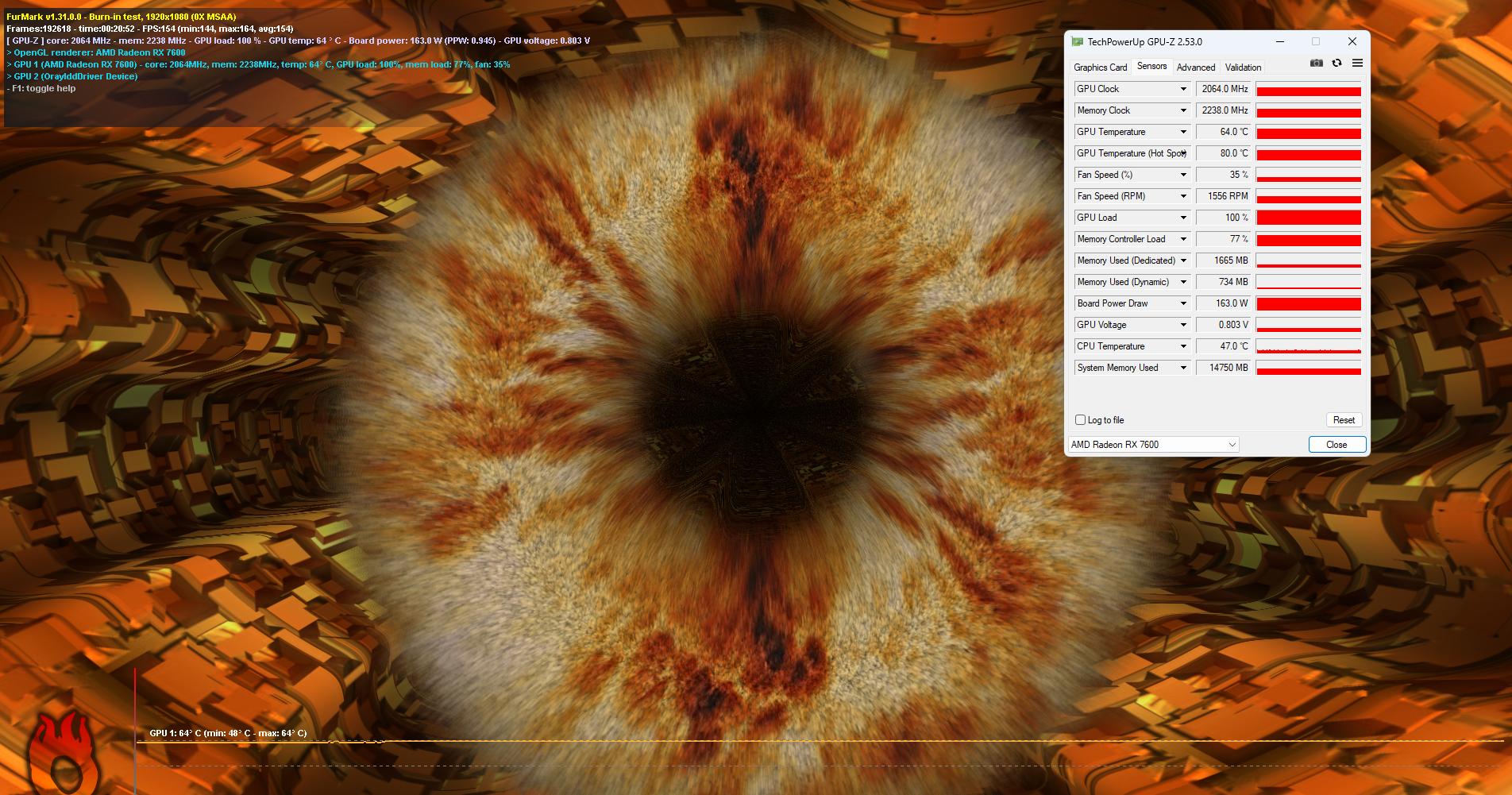Enable the Log to file checkbox

[x=1080, y=420]
